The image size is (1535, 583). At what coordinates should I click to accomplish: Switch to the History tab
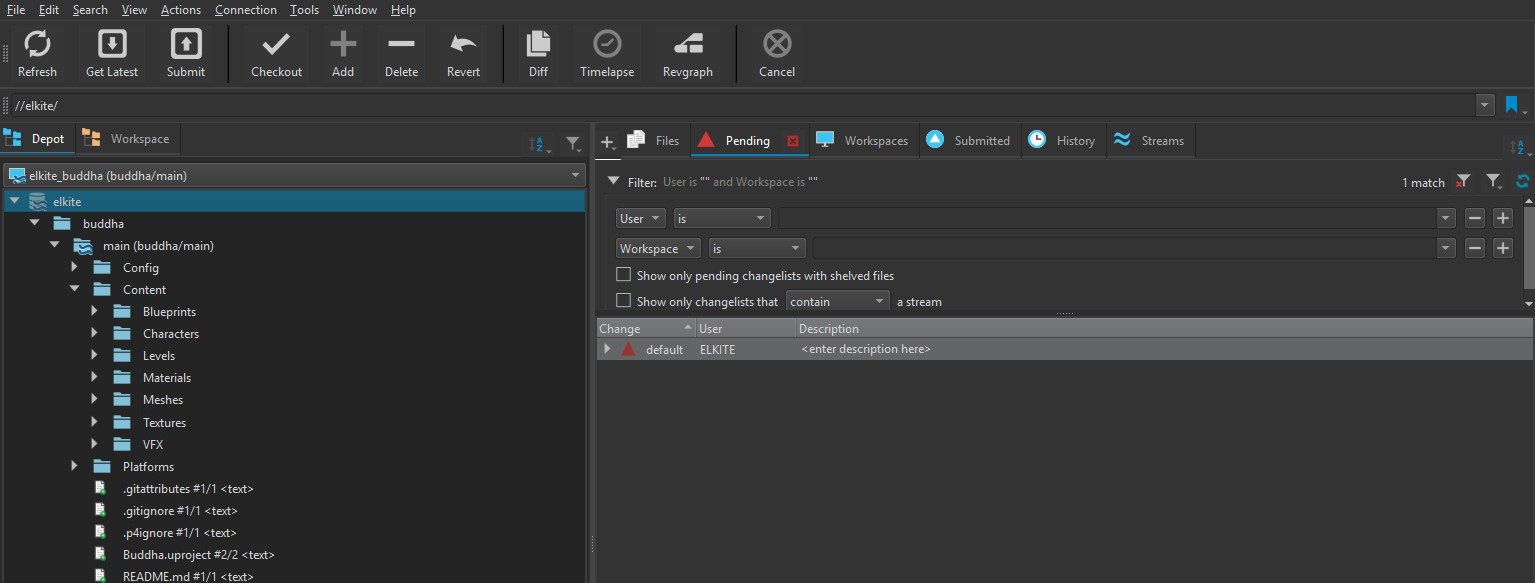click(1062, 140)
